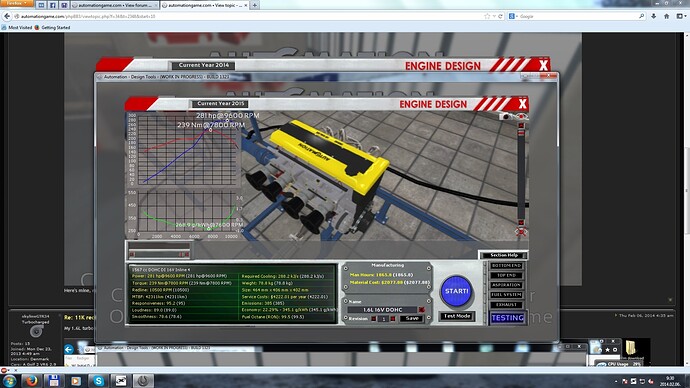Save the engine revision
The height and width of the screenshot is (388, 690).
[x=412, y=318]
